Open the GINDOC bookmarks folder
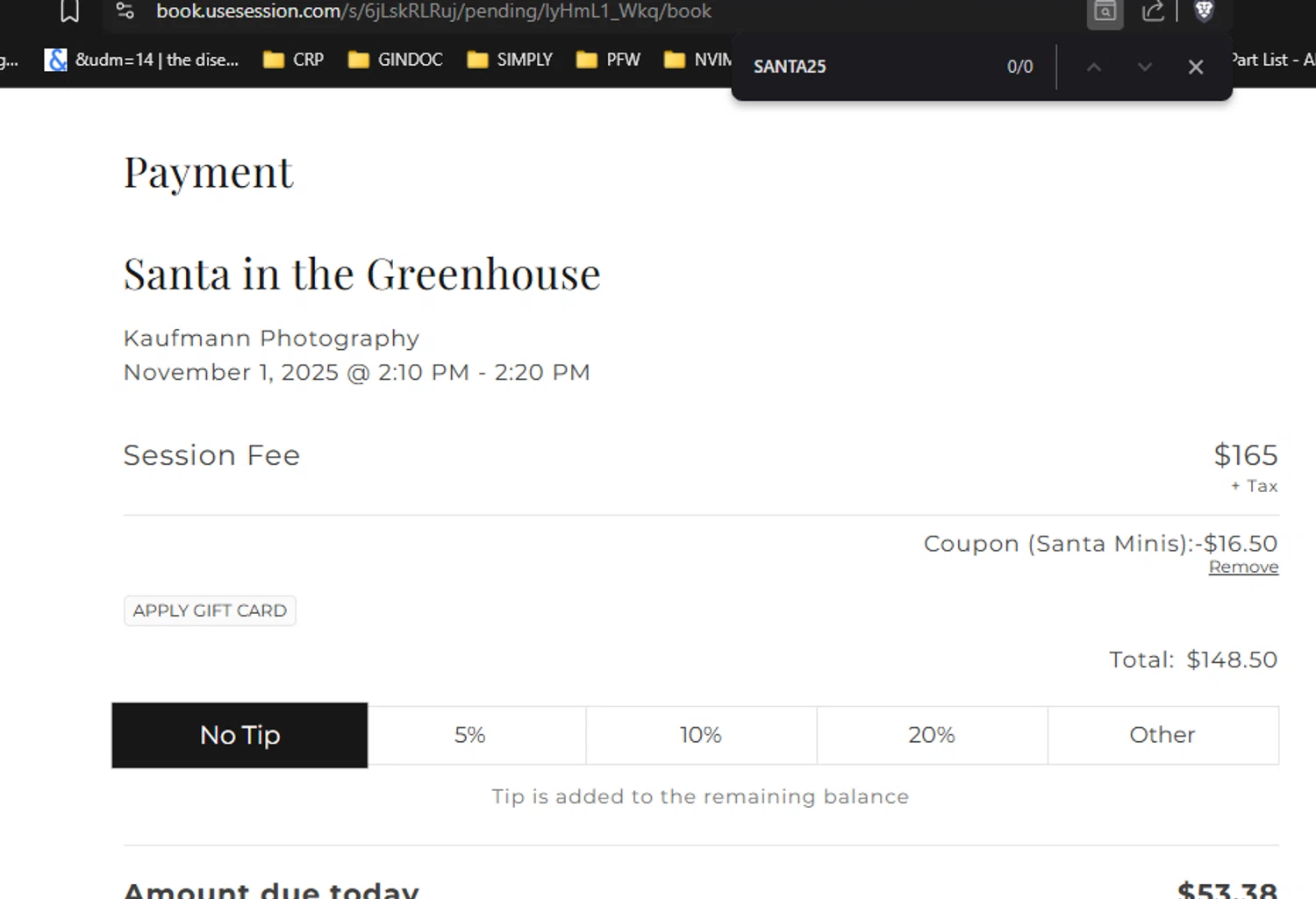 pos(396,60)
